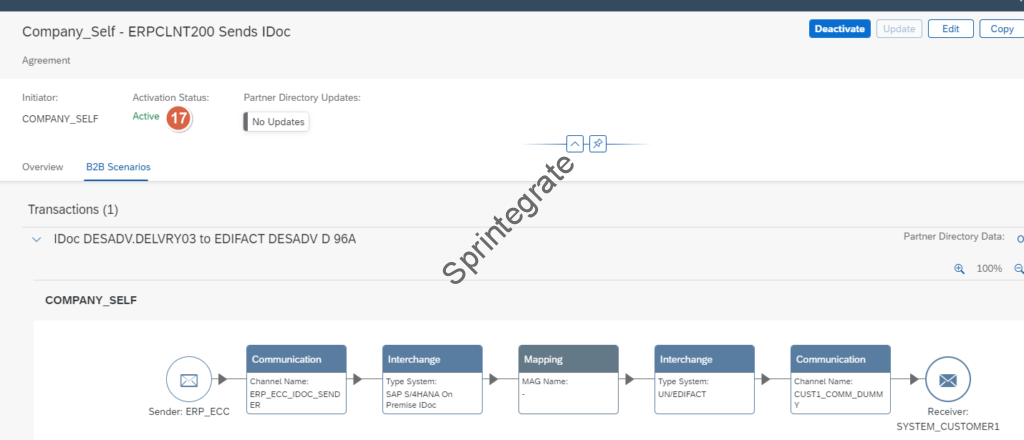Collapse the IDoc DESADV.DELVRY03 transaction row

click(37, 240)
